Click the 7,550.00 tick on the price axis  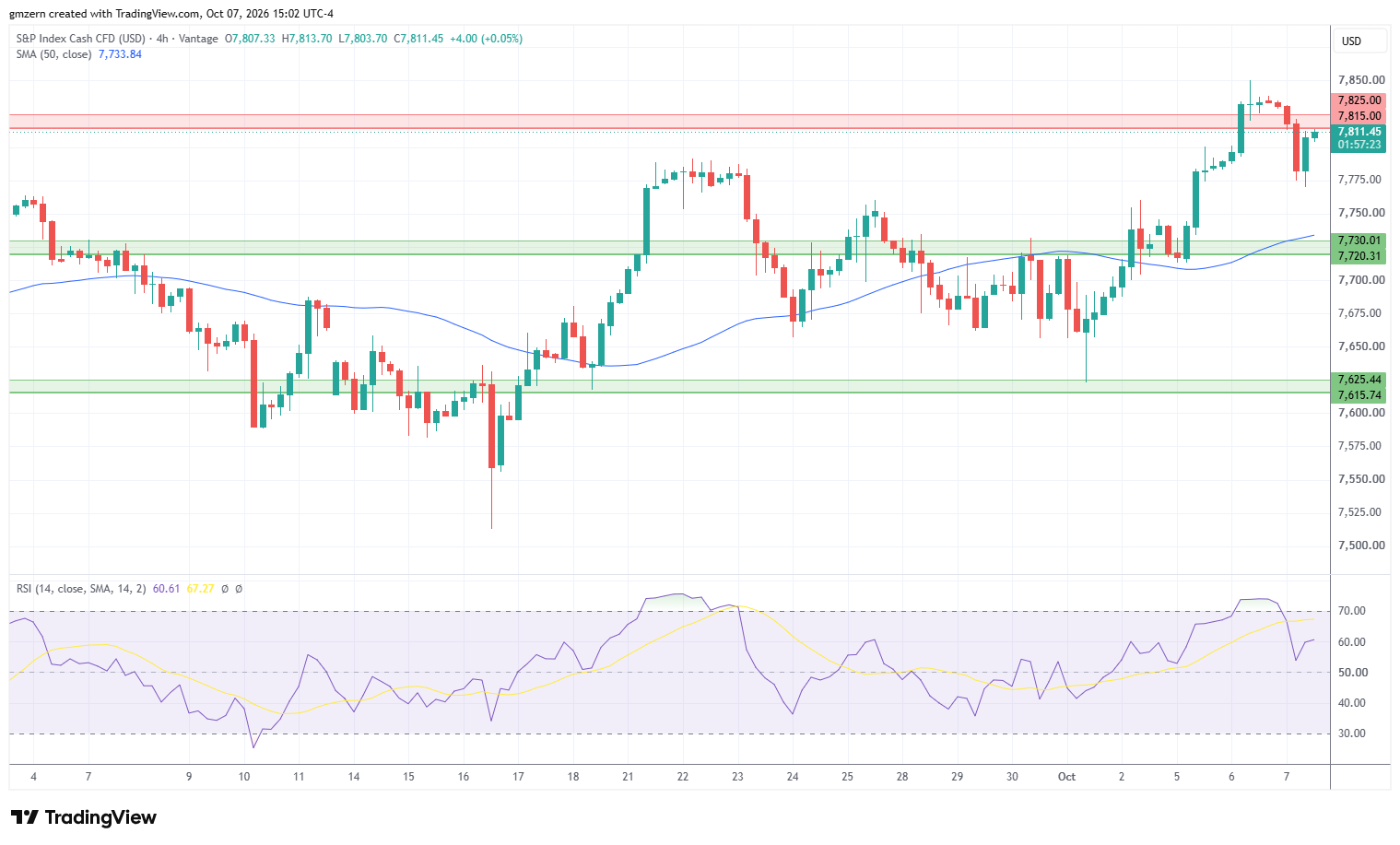pyautogui.click(x=1360, y=479)
